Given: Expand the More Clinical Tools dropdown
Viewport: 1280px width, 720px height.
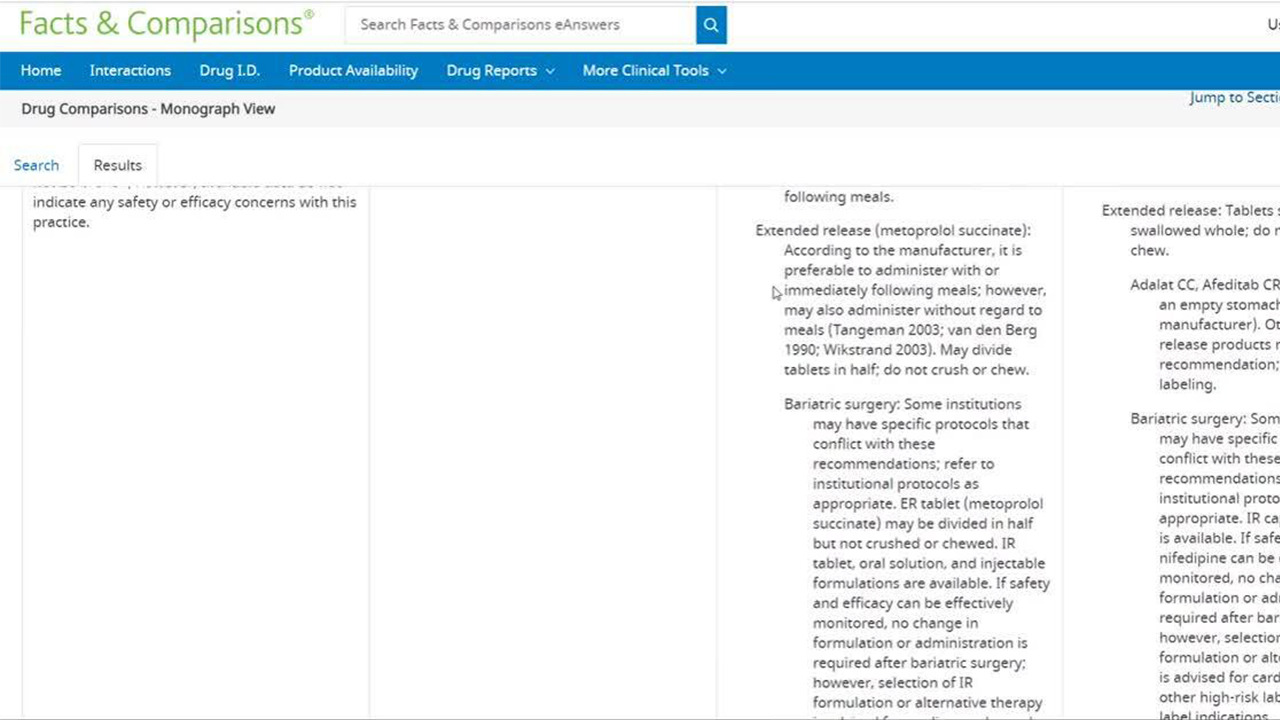Looking at the screenshot, I should coord(654,70).
